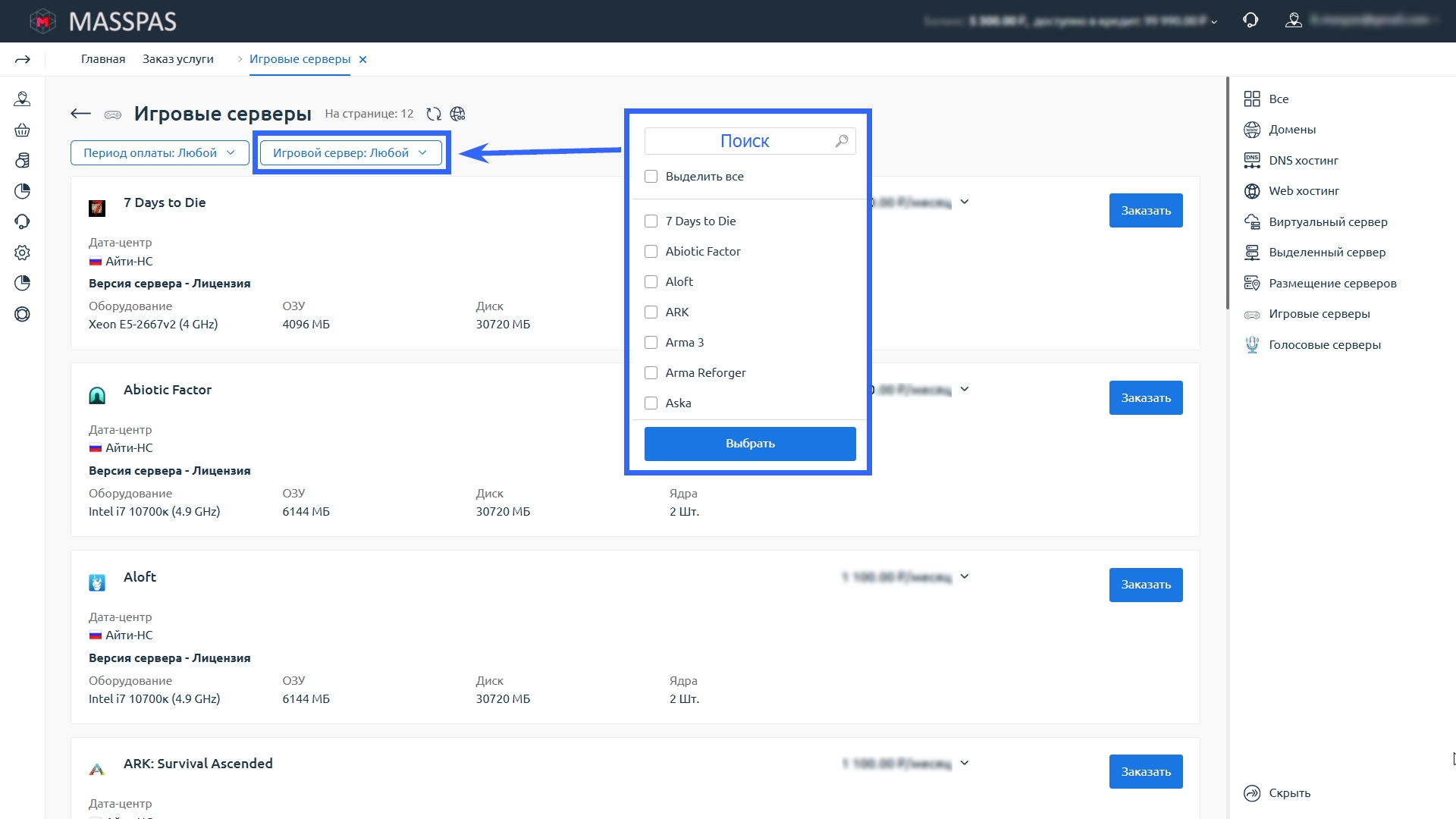Viewport: 1456px width, 819px height.
Task: Expand the left sidebar with arrow icon
Action: click(x=22, y=59)
